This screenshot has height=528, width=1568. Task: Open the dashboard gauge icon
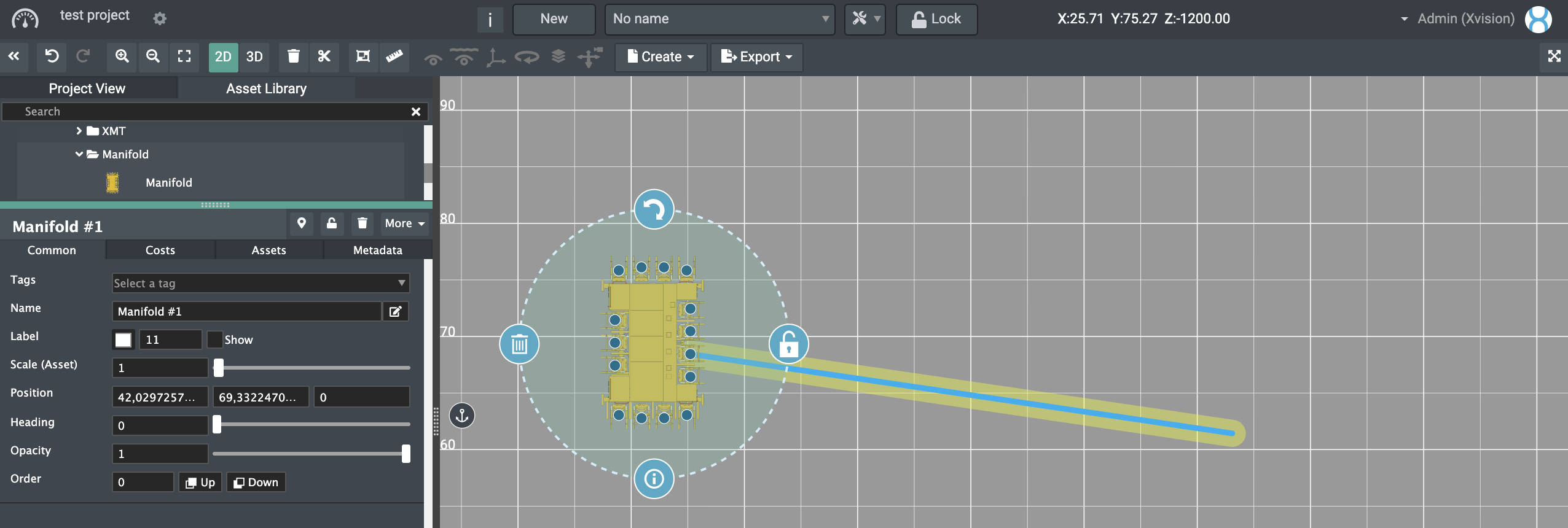tap(25, 19)
